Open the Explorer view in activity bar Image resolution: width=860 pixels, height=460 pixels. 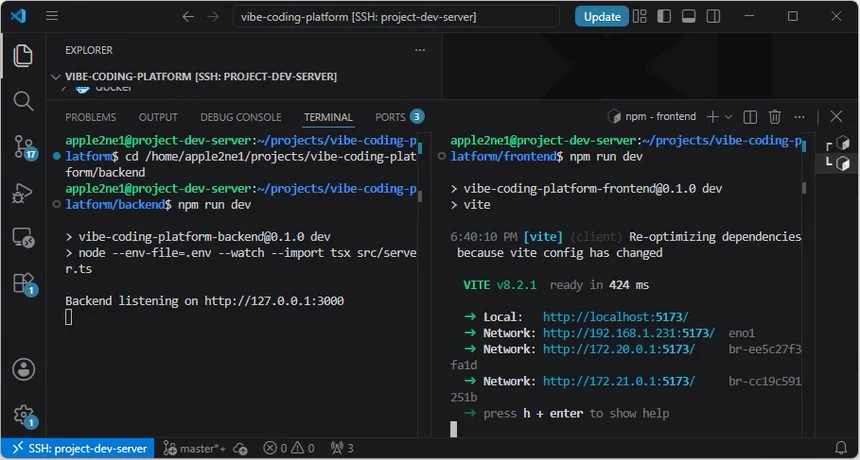[x=22, y=55]
